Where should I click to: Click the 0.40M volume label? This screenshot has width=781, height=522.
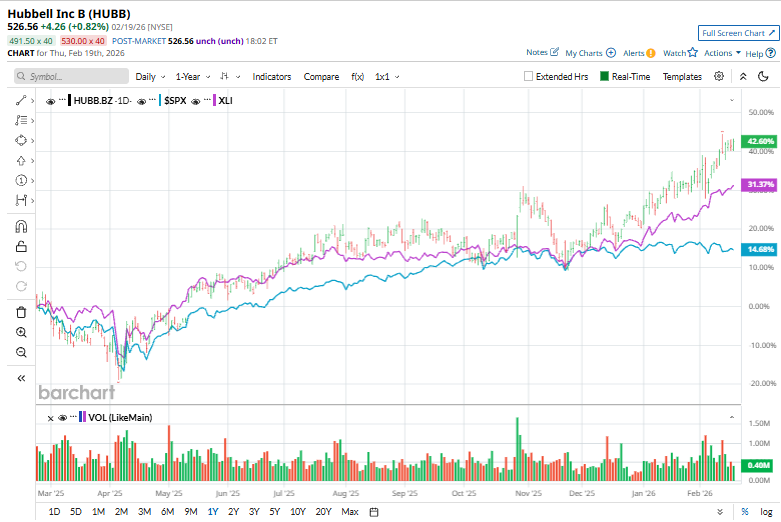click(x=758, y=465)
